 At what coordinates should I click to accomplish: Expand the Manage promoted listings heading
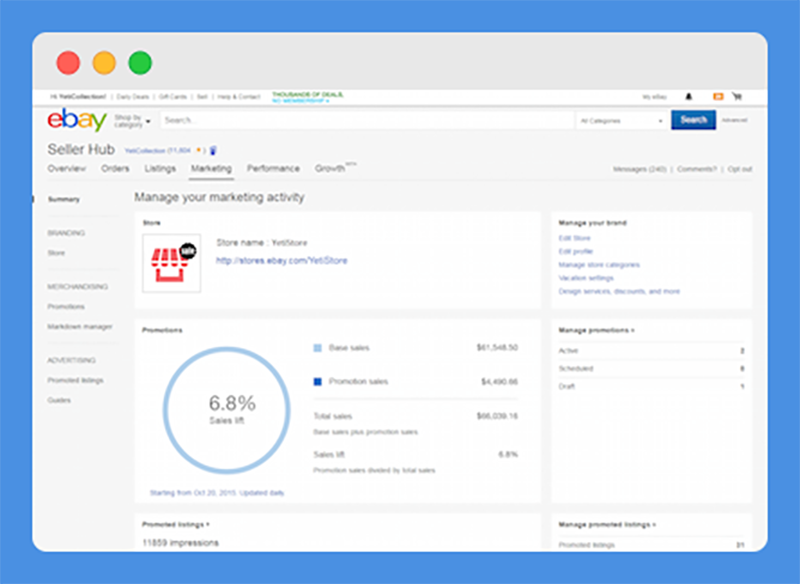pyautogui.click(x=607, y=524)
